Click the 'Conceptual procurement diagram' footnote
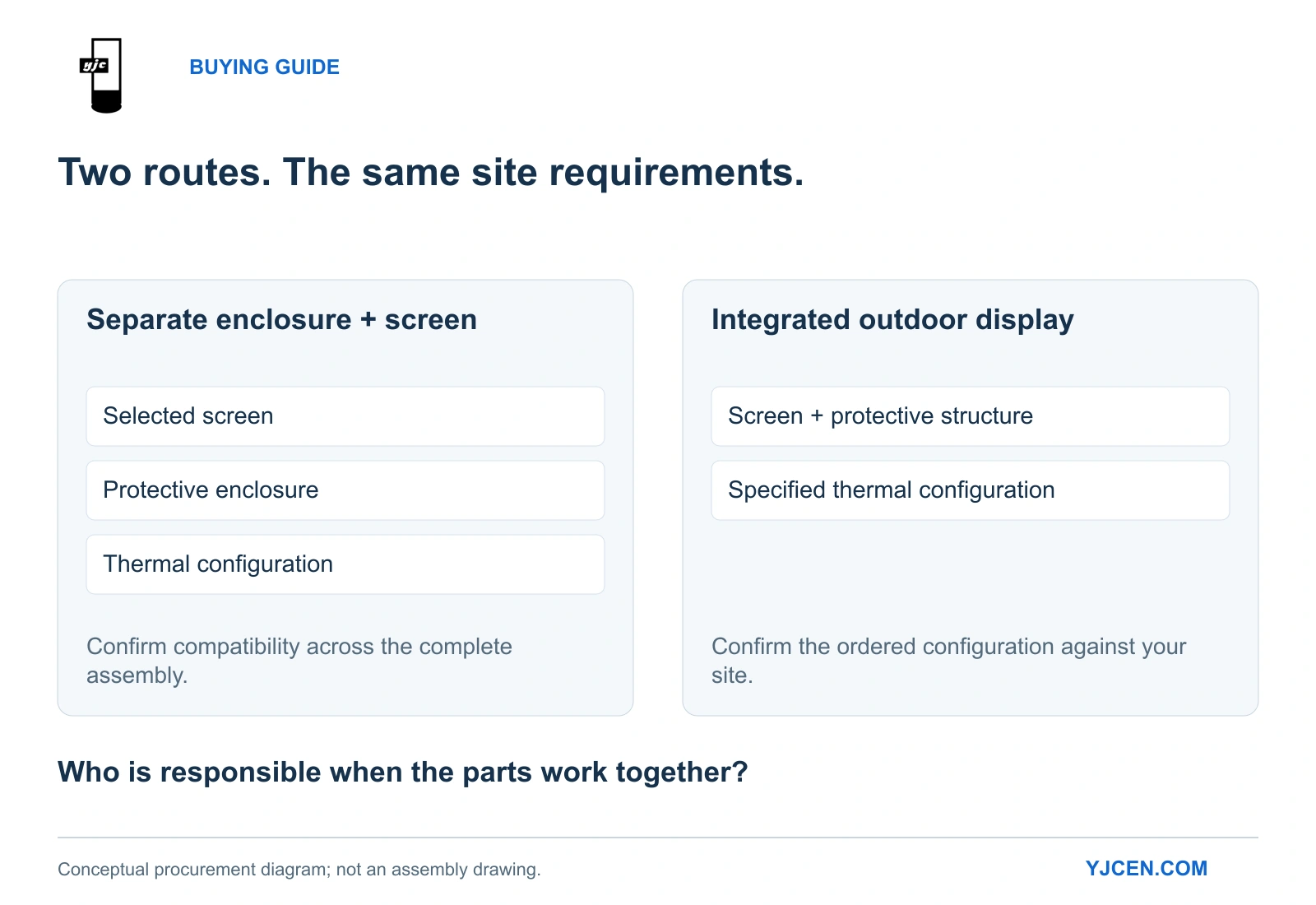Image resolution: width=1316 pixels, height=905 pixels. click(x=299, y=870)
